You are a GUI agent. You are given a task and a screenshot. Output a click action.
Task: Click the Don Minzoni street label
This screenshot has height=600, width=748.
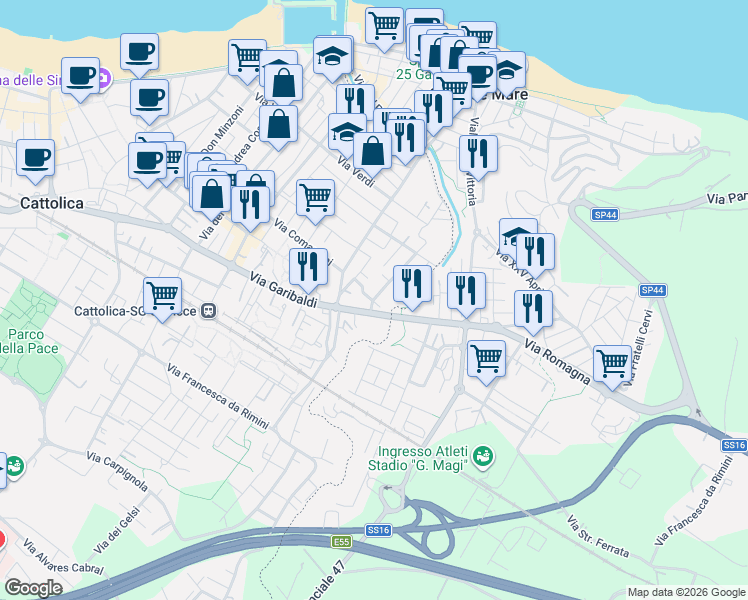click(222, 130)
